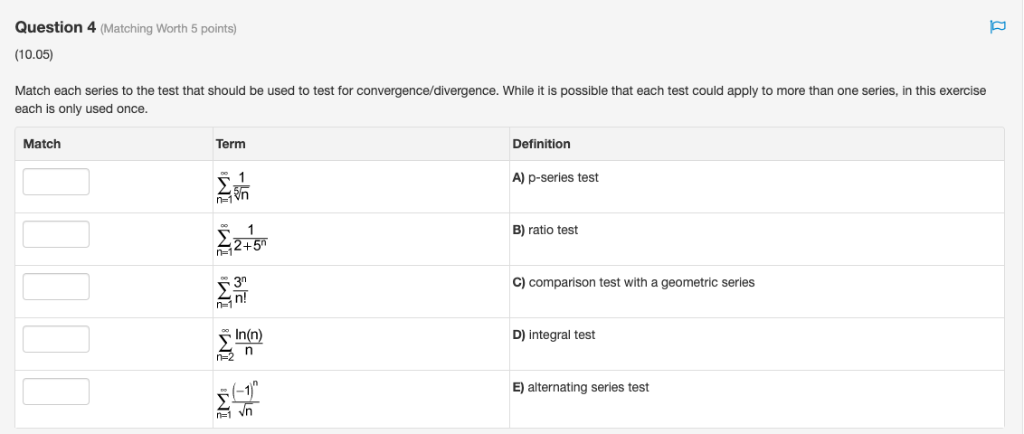Click definition D) integral test

[x=553, y=335]
